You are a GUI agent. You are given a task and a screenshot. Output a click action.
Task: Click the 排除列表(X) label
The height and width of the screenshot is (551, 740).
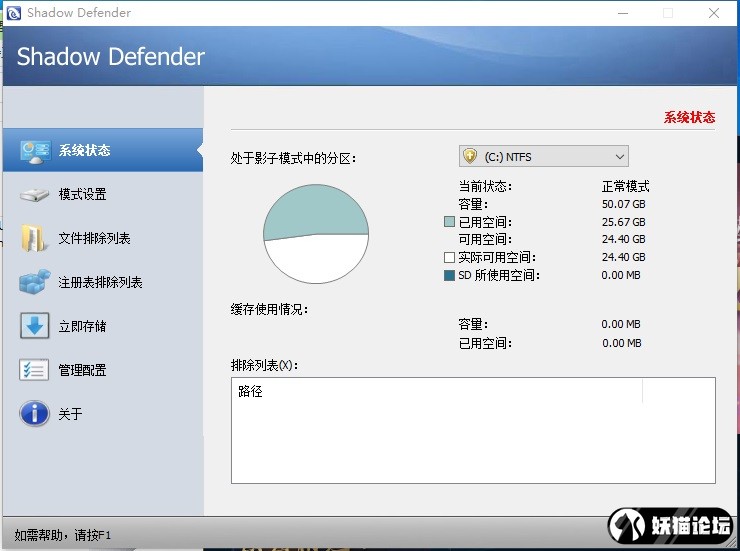click(x=264, y=365)
